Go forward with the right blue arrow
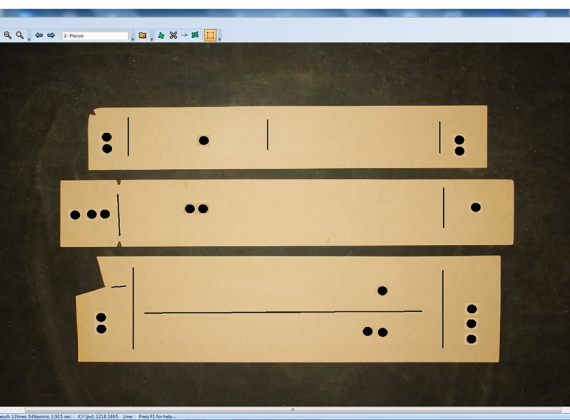This screenshot has height=420, width=570. [51, 35]
